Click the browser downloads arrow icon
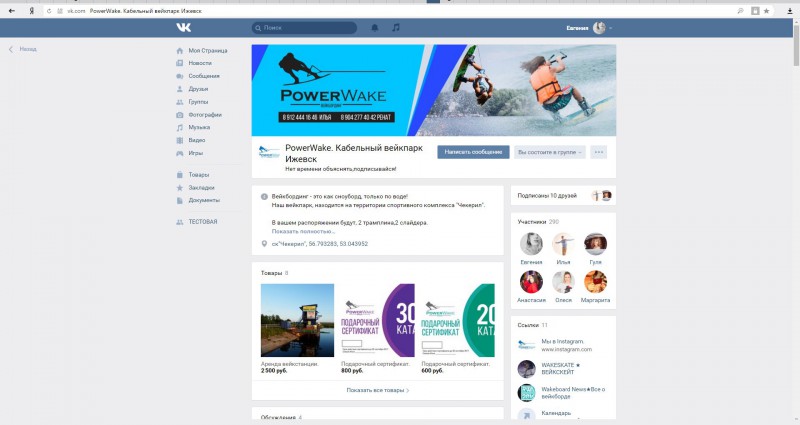 (790, 11)
